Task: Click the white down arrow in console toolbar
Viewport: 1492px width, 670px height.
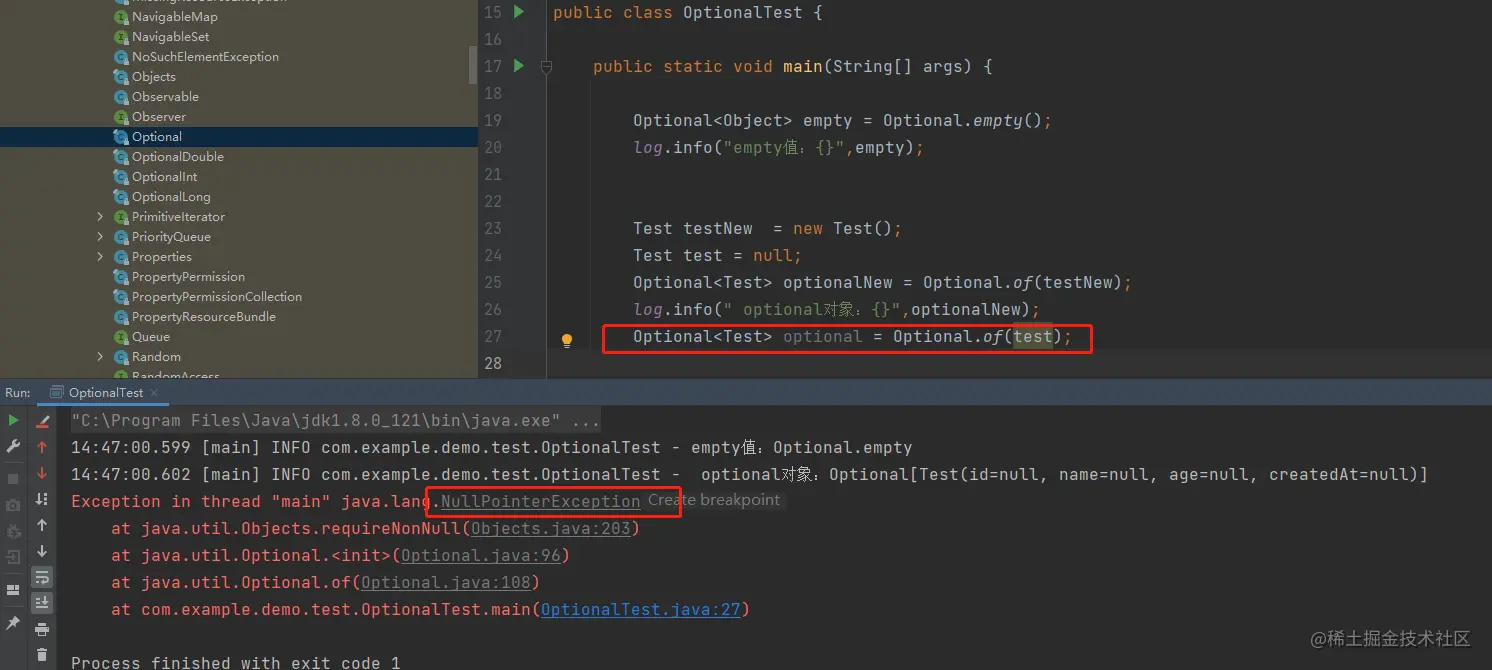Action: [42, 551]
